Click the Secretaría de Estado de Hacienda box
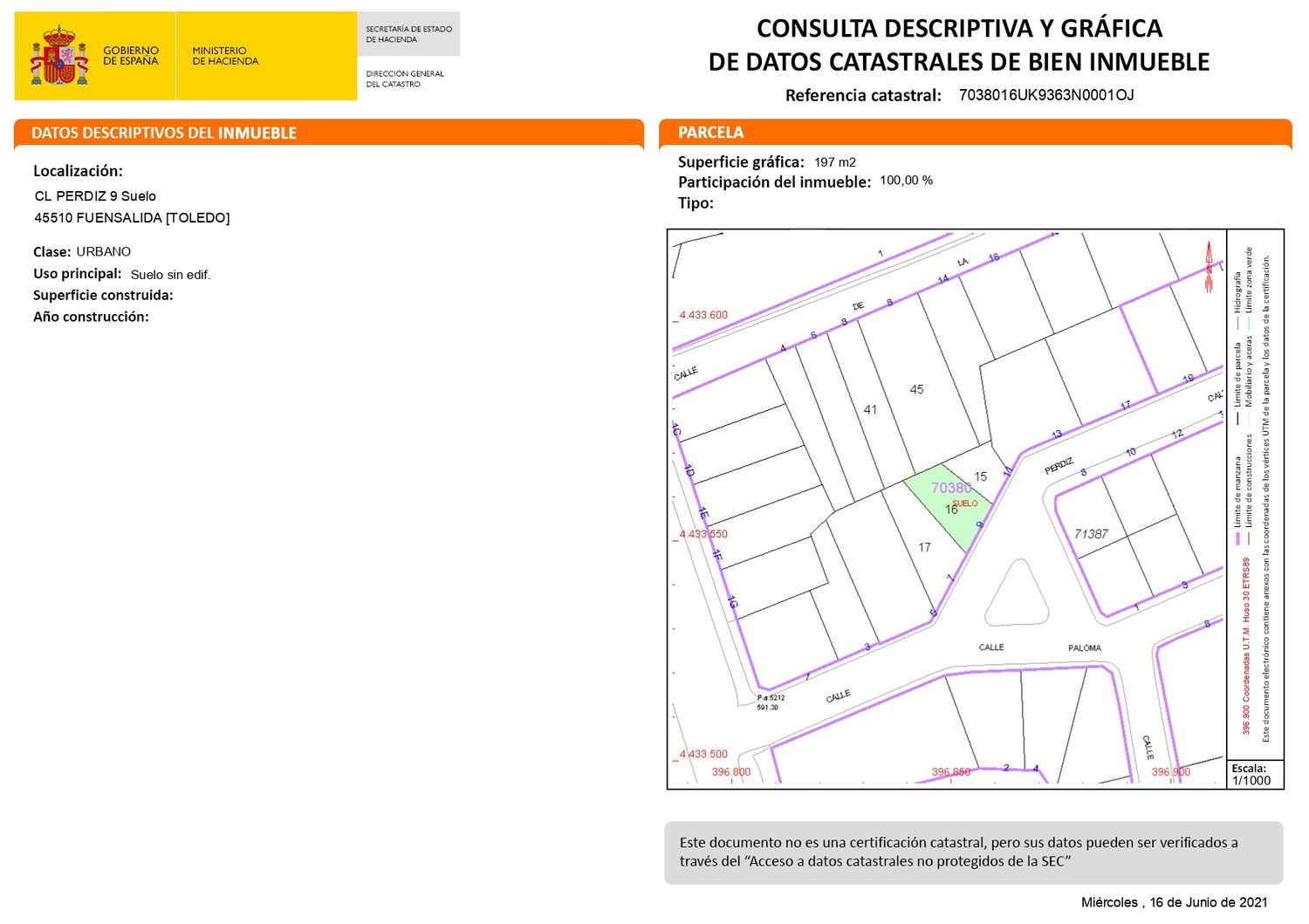This screenshot has width=1309, height=924. (408, 34)
